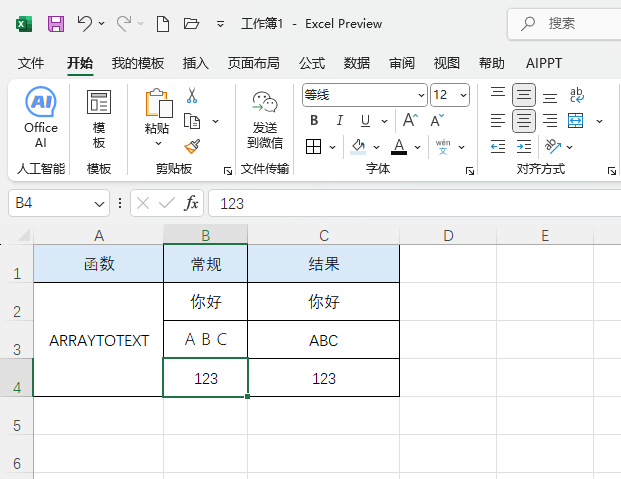The width and height of the screenshot is (621, 479).
Task: Switch to the 公式 tab
Action: coord(312,63)
